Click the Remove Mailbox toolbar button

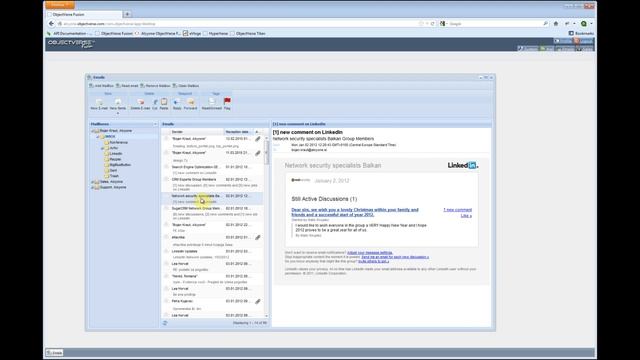tap(155, 86)
